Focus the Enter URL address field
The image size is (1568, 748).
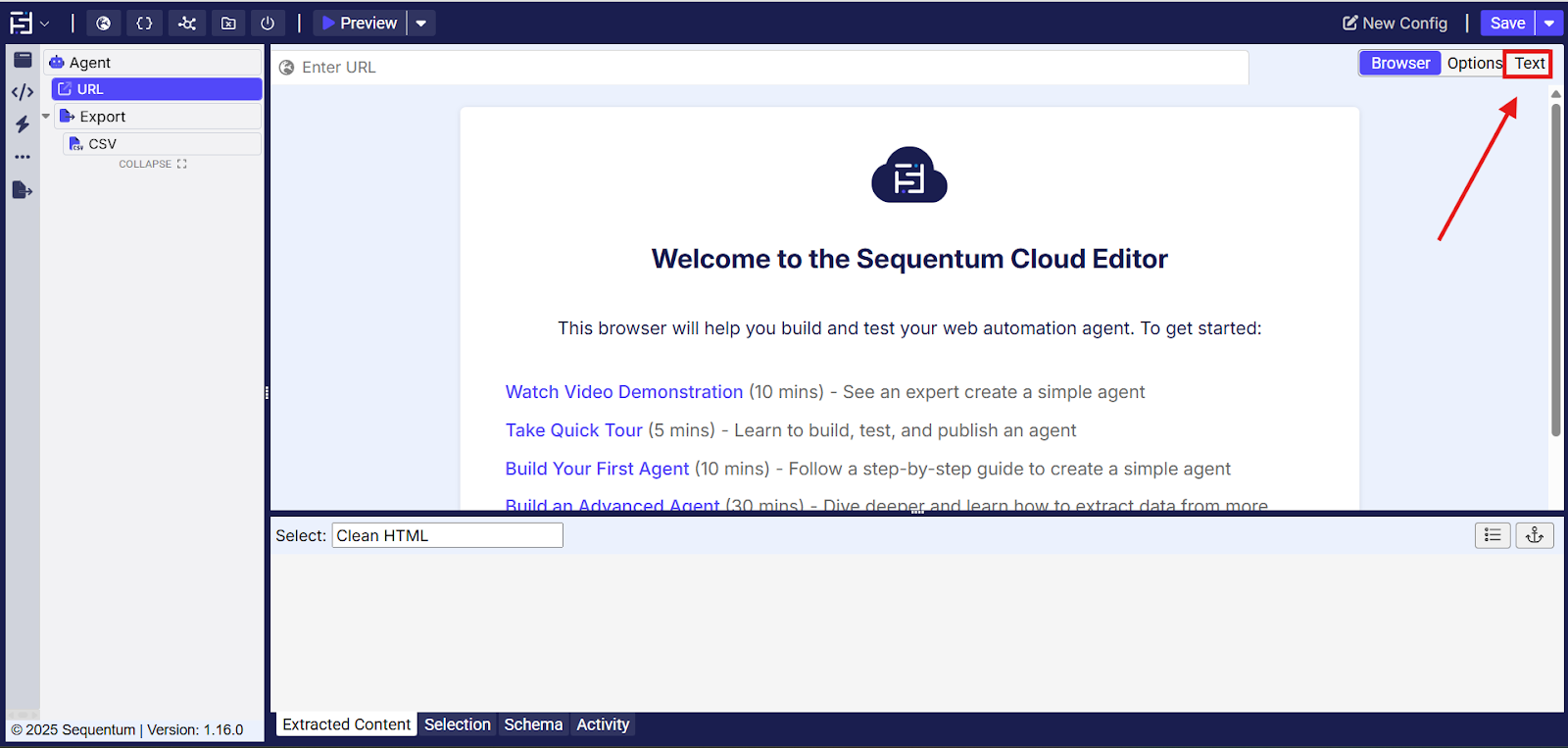[x=759, y=68]
